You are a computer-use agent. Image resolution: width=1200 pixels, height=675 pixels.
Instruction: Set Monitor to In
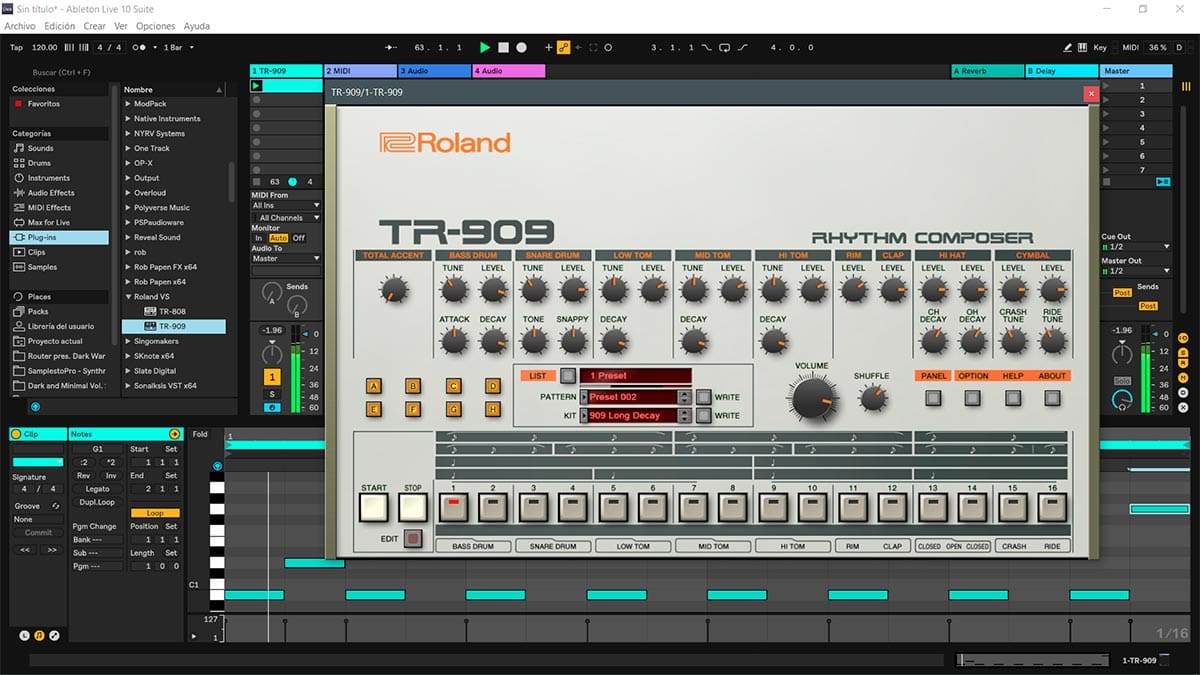[259, 238]
